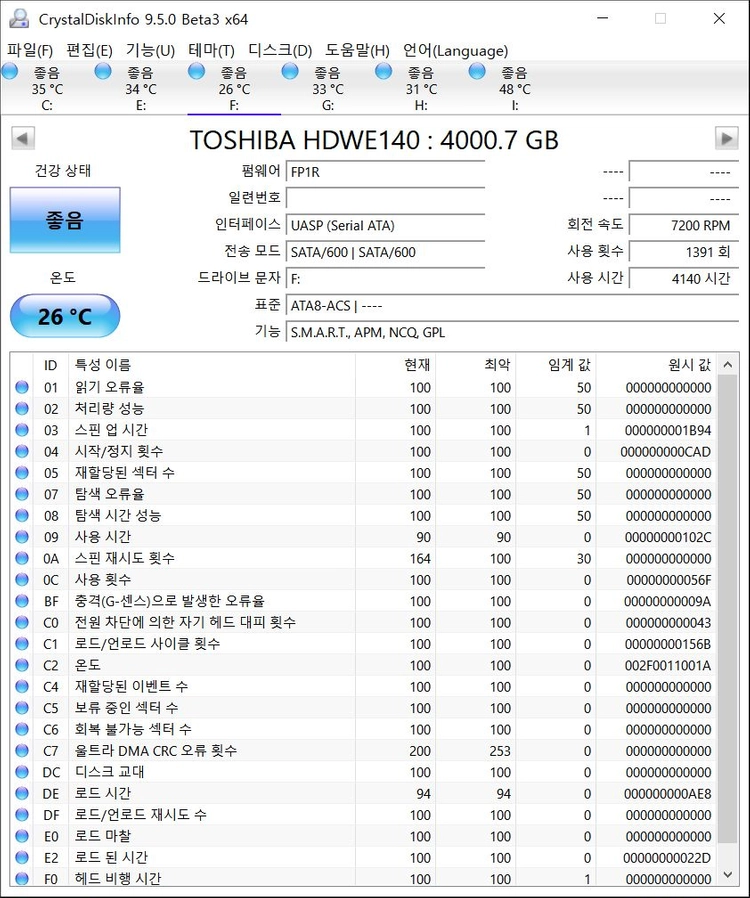
Task: Click scrollbar down arrow in attribute list
Action: point(727,875)
